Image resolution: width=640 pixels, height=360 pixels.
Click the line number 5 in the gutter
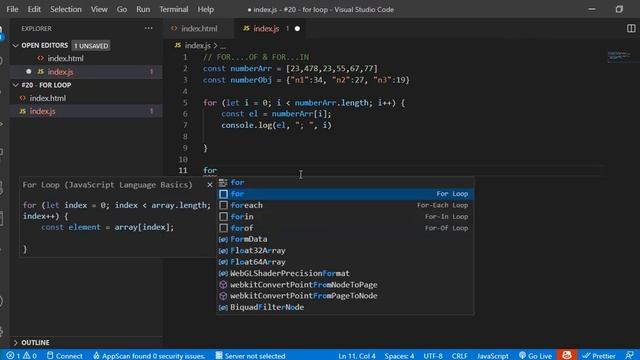[185, 102]
